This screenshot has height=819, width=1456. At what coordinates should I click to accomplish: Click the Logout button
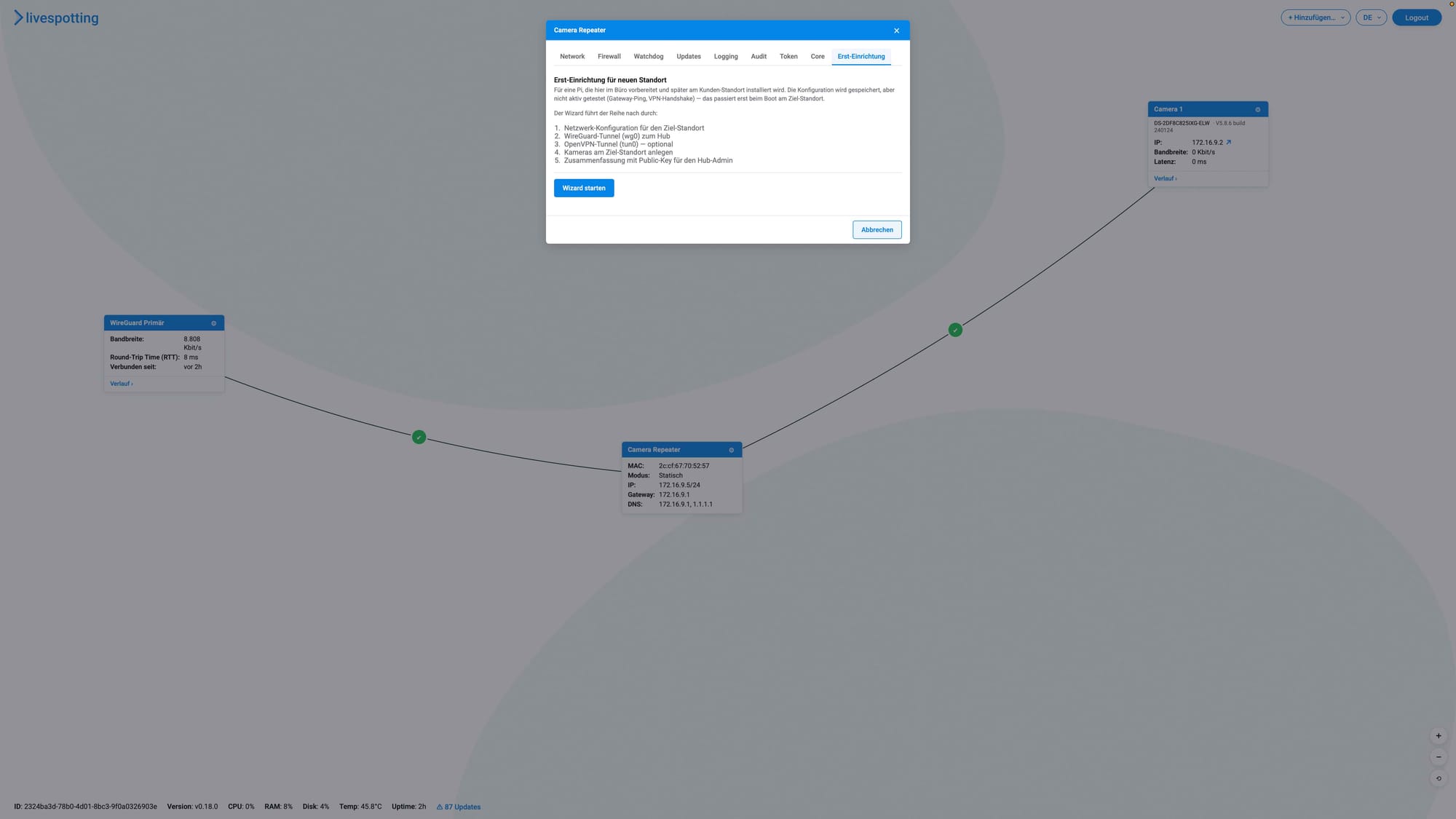point(1417,17)
